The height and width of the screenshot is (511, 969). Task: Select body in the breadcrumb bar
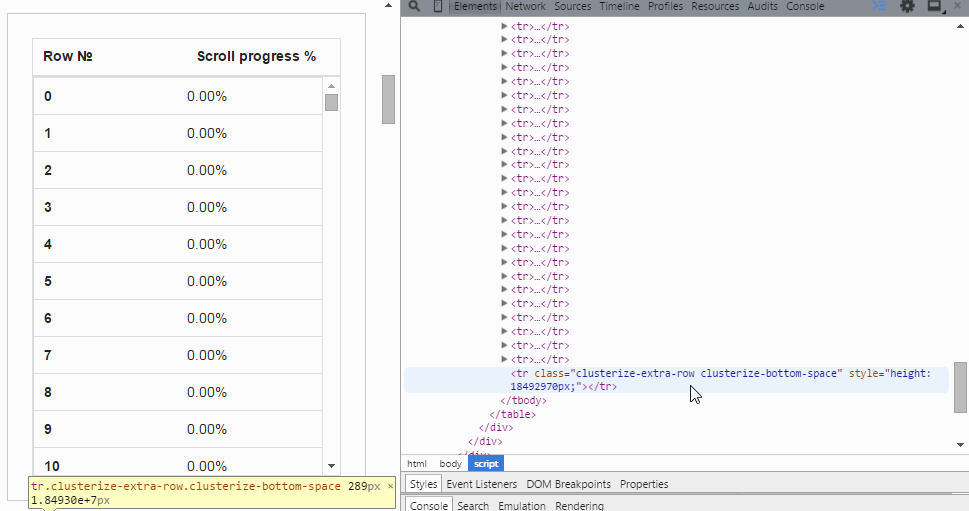(451, 463)
